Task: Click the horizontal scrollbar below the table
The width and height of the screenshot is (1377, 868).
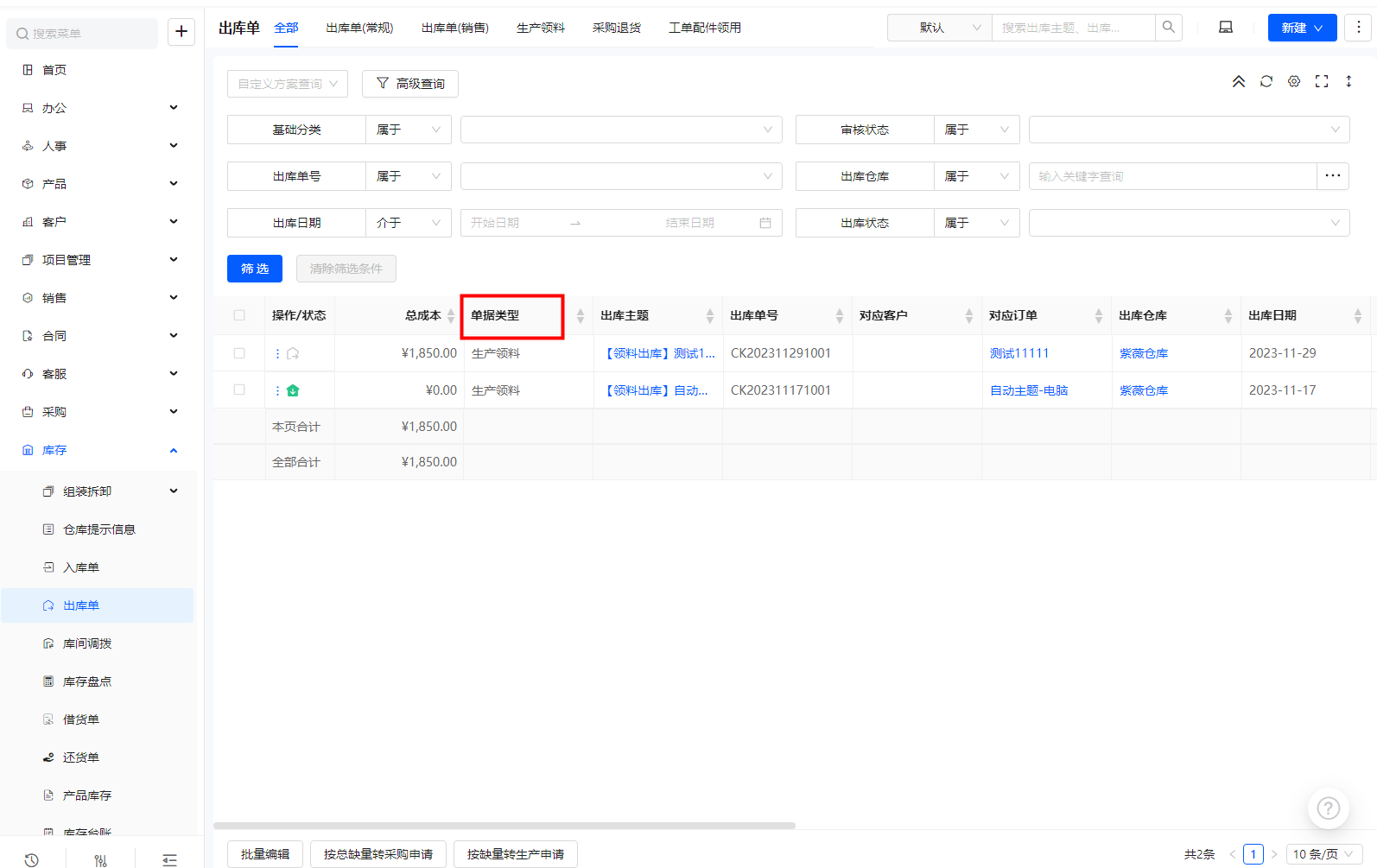Action: pyautogui.click(x=504, y=826)
